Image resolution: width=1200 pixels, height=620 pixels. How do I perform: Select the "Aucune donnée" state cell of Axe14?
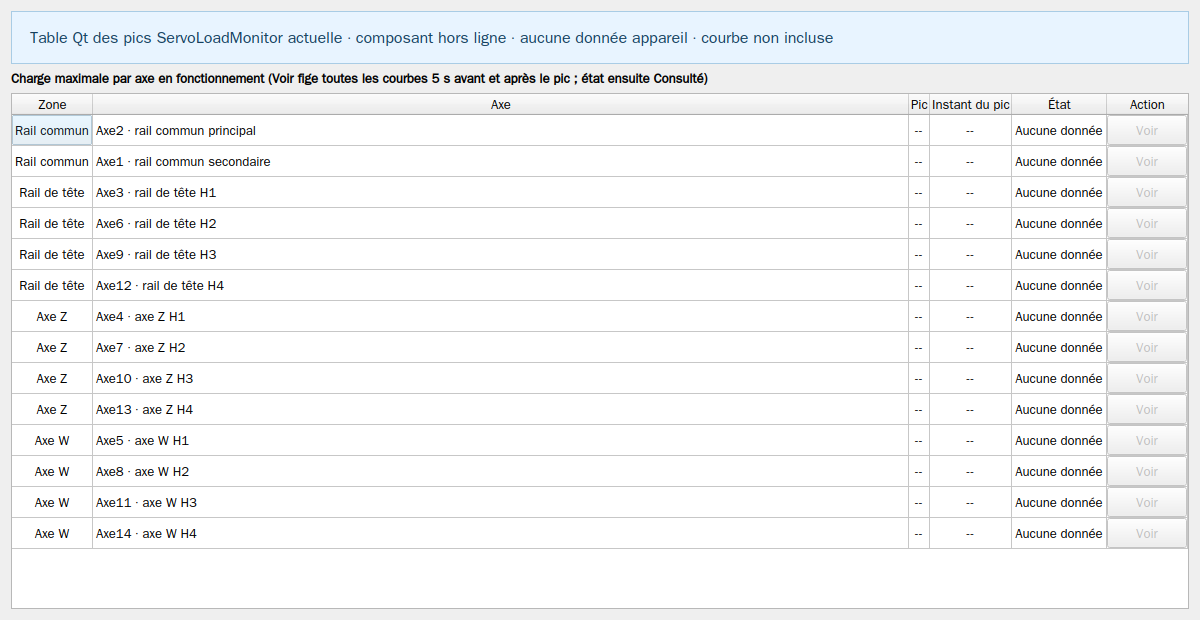click(x=1059, y=534)
